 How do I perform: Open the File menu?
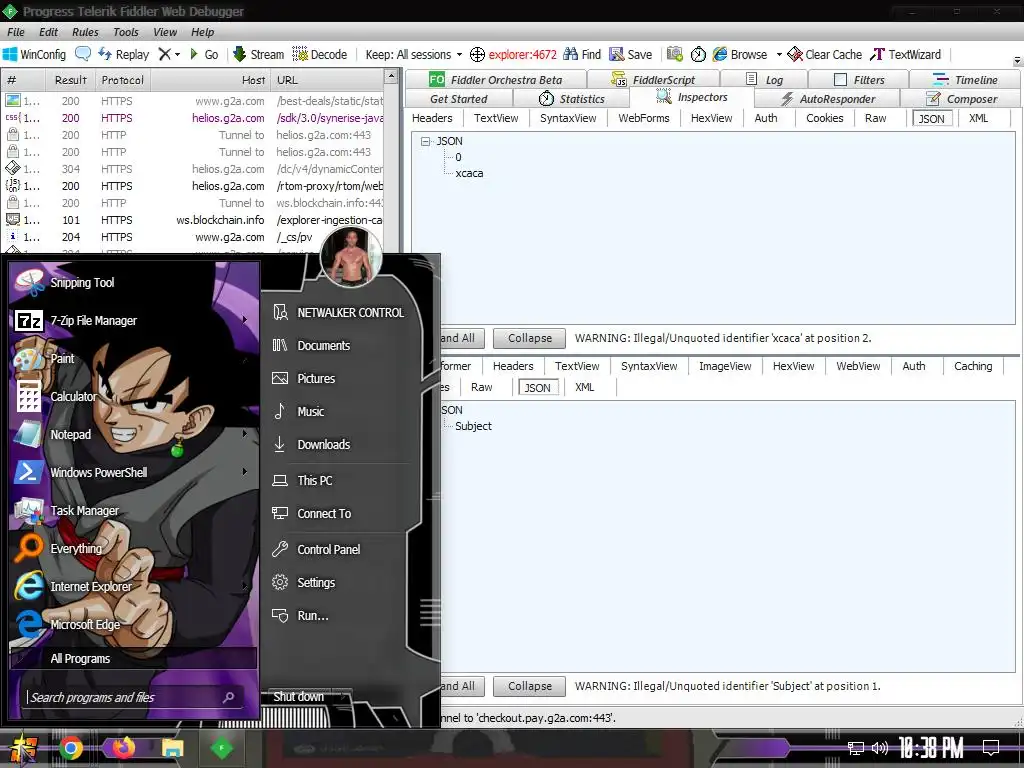16,32
